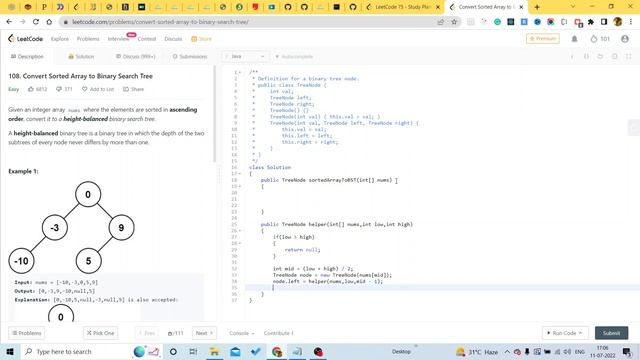This screenshot has height=360, width=640.
Task: Open Explore in the LeetCode navigation
Action: [60, 39]
